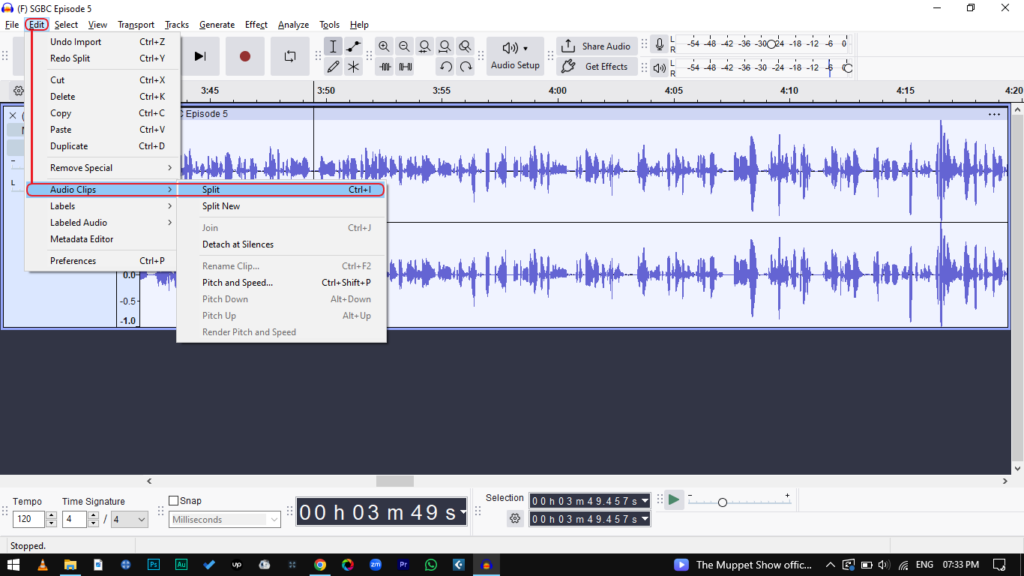
Task: Select Detach at Silences menu entry
Action: click(238, 244)
